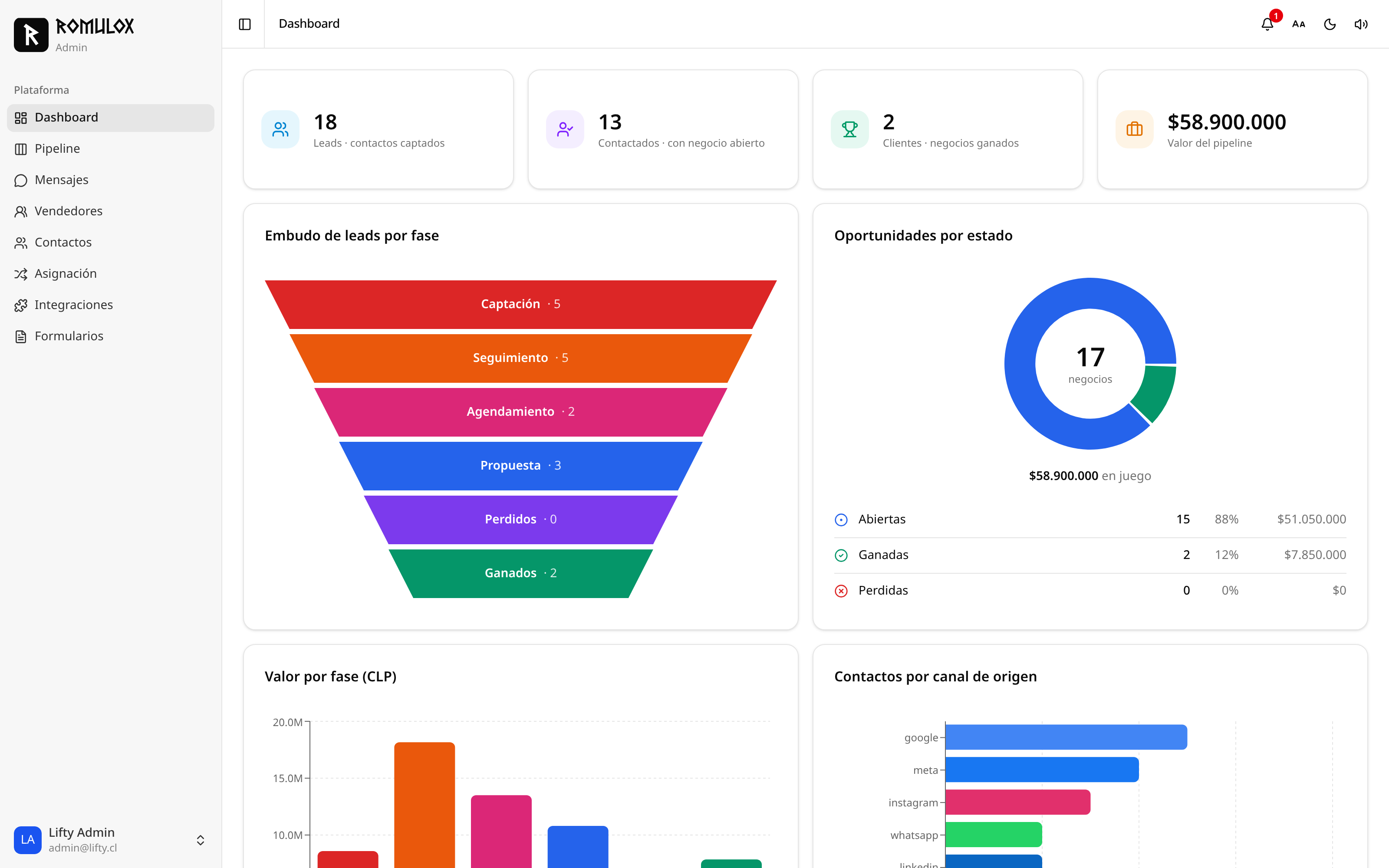The height and width of the screenshot is (868, 1389).
Task: Click the whatsapp channel bar
Action: coord(994,835)
